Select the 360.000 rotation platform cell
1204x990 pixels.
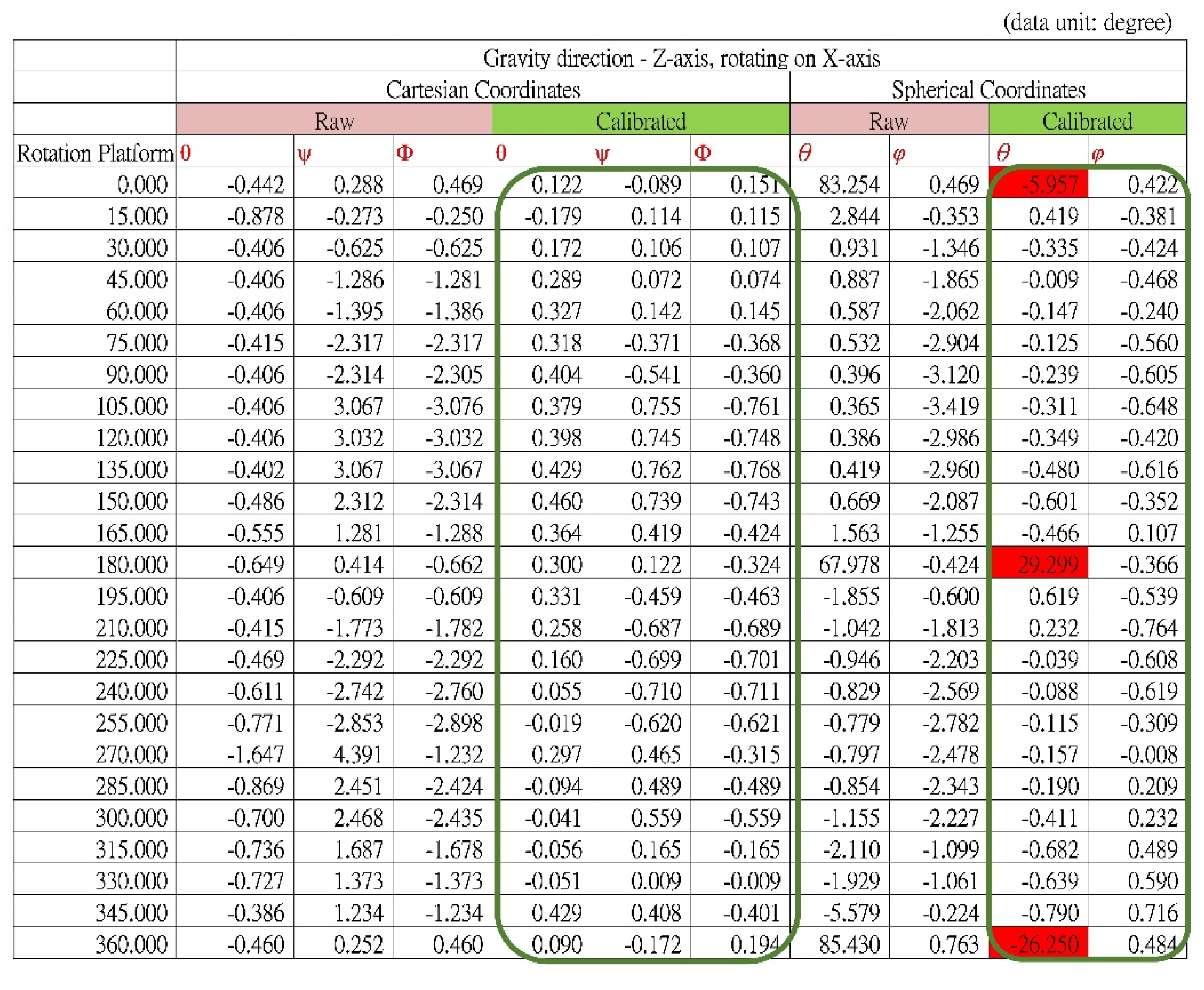point(132,944)
